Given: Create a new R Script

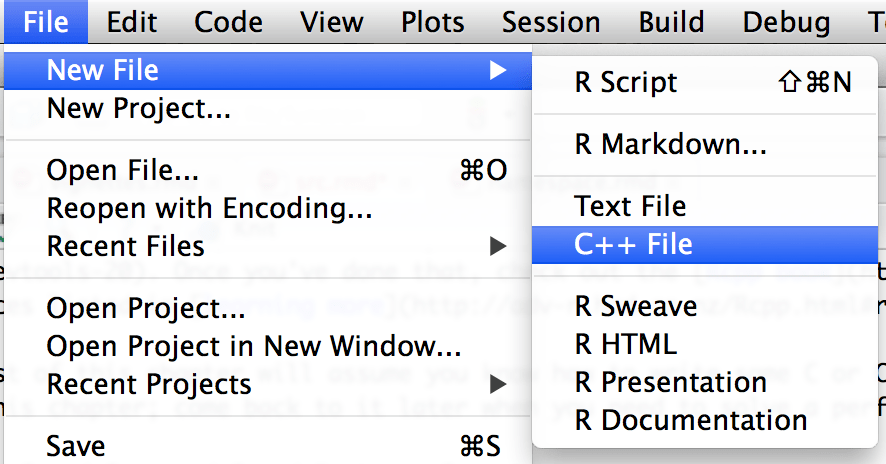Looking at the screenshot, I should point(705,83).
